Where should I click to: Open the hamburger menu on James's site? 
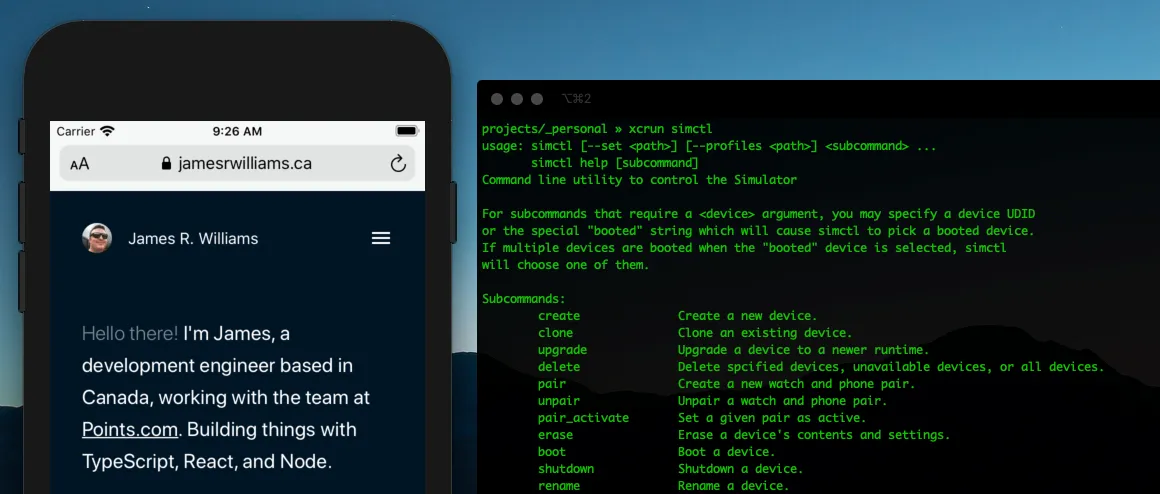(381, 238)
